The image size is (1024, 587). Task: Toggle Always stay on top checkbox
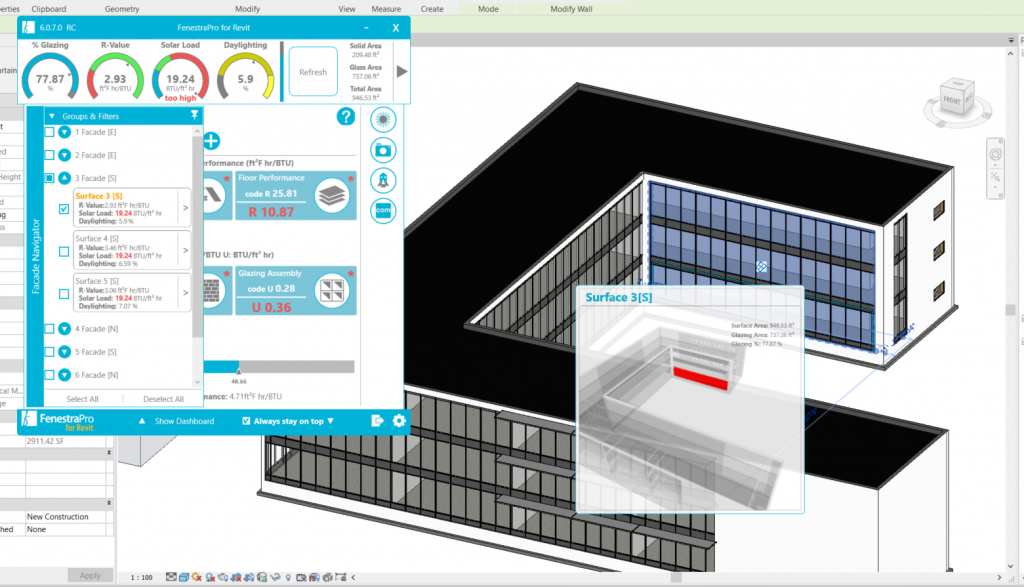pos(246,421)
